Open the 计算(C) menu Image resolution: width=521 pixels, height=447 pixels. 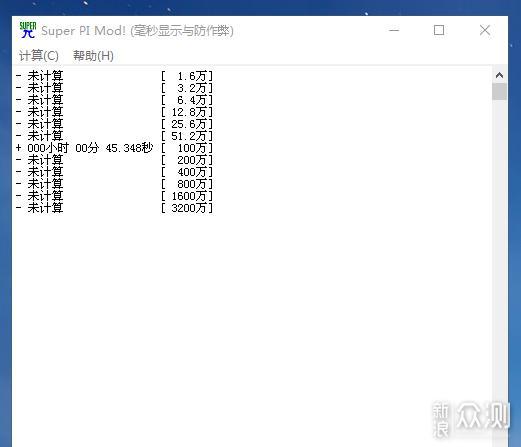[x=39, y=56]
